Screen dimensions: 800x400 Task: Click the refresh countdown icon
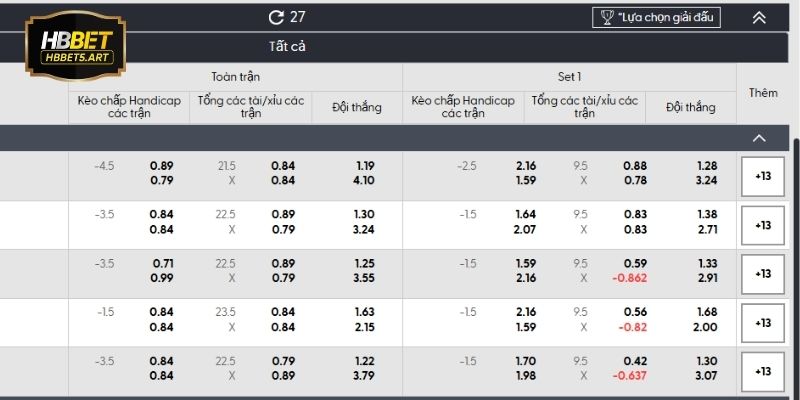coord(277,17)
